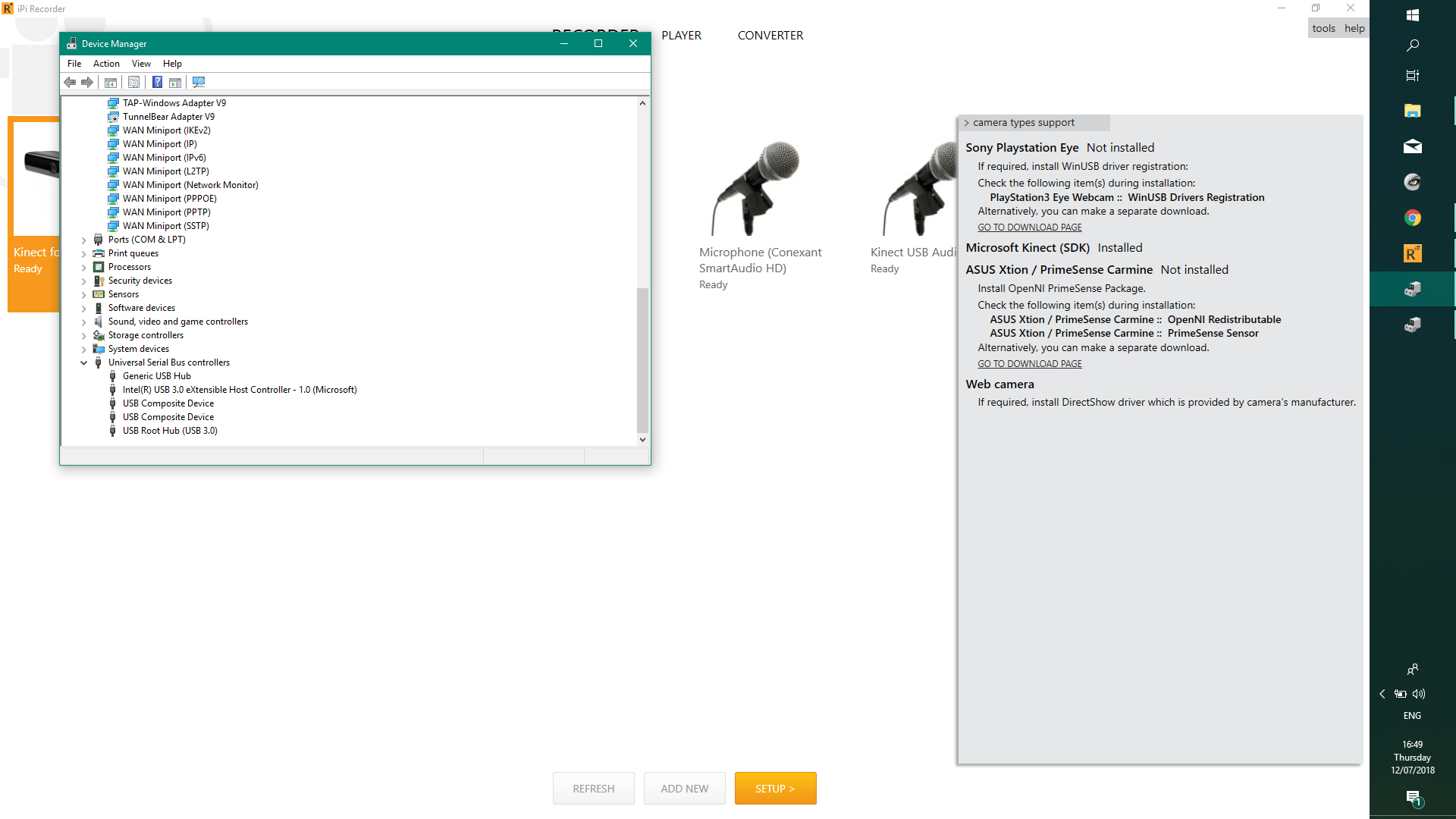Screen dimensions: 1456x819
Task: Click the Back arrow in Device Manager toolbar
Action: tap(70, 82)
